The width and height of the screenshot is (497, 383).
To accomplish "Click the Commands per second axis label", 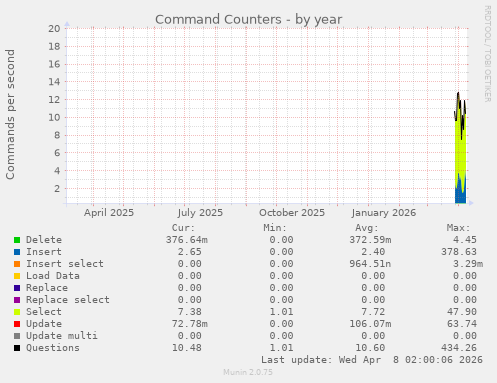I will (x=10, y=114).
